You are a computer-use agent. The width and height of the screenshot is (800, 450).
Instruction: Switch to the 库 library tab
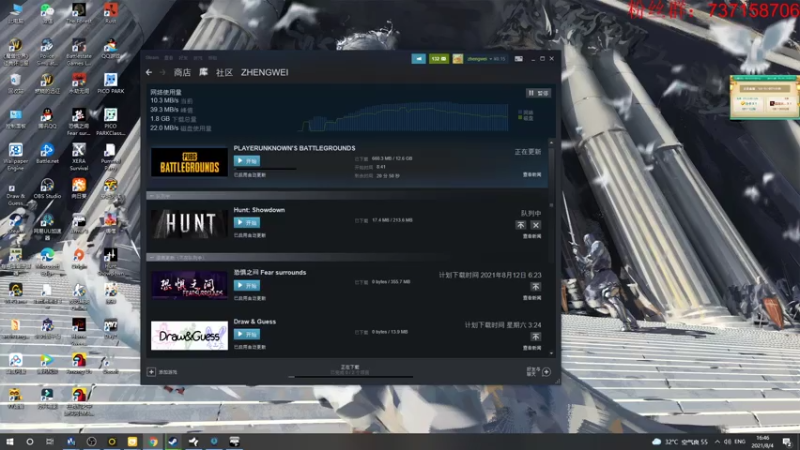pyautogui.click(x=203, y=72)
